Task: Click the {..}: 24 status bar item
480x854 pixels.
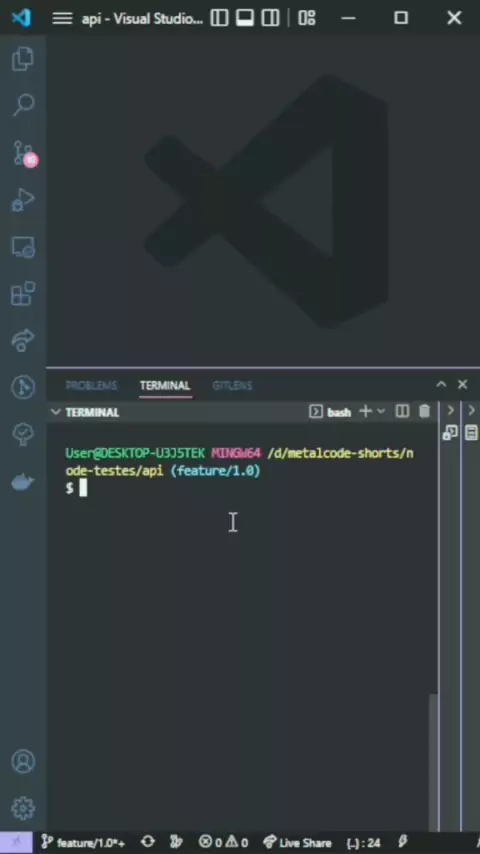Action: (x=363, y=843)
